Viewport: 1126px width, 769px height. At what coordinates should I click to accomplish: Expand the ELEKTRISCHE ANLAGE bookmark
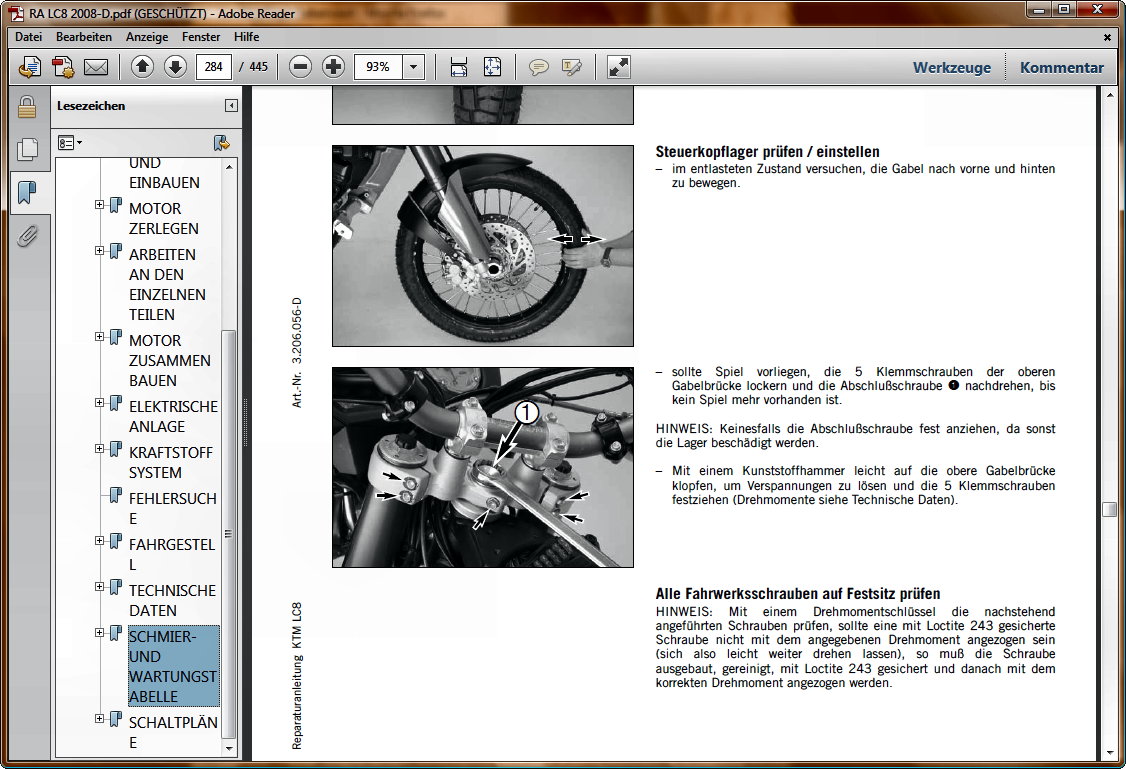(100, 403)
